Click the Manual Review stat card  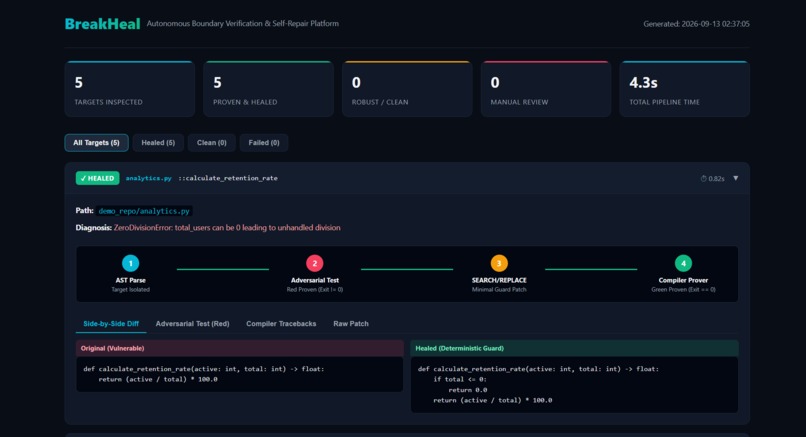coord(546,89)
